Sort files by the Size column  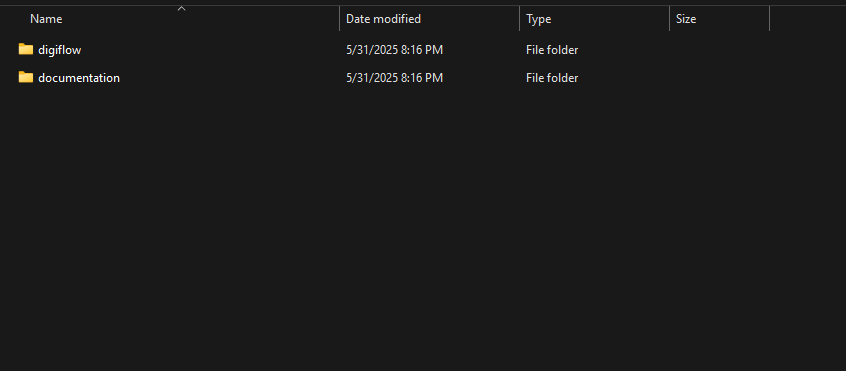[686, 19]
